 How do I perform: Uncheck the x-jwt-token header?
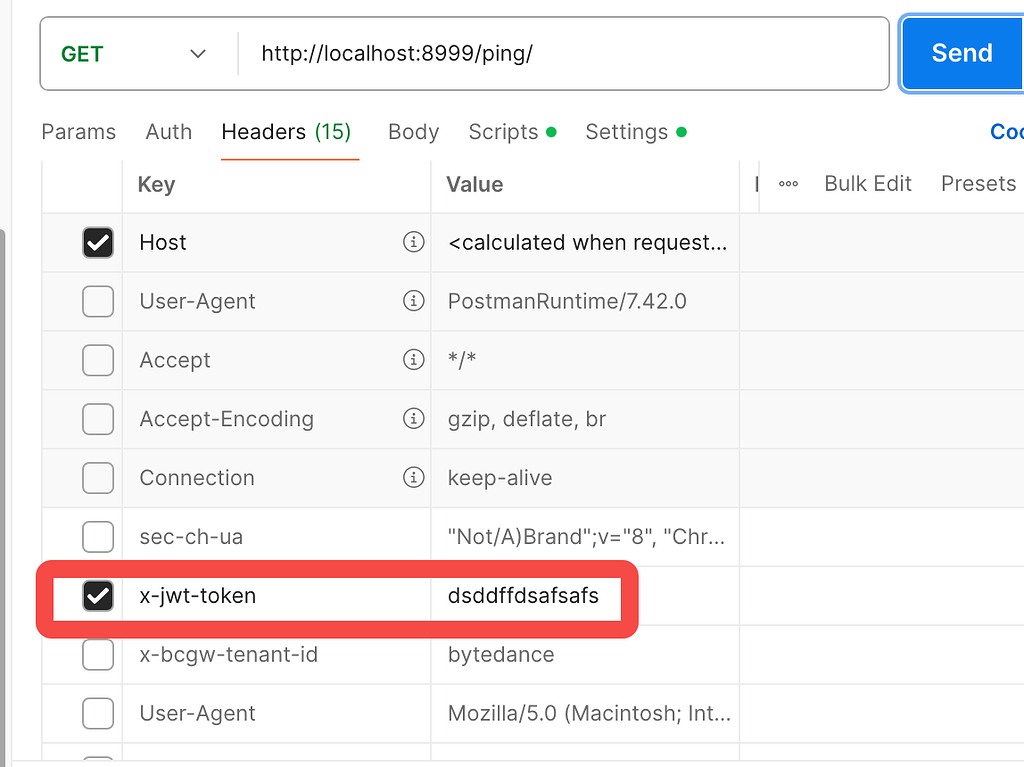tap(97, 596)
